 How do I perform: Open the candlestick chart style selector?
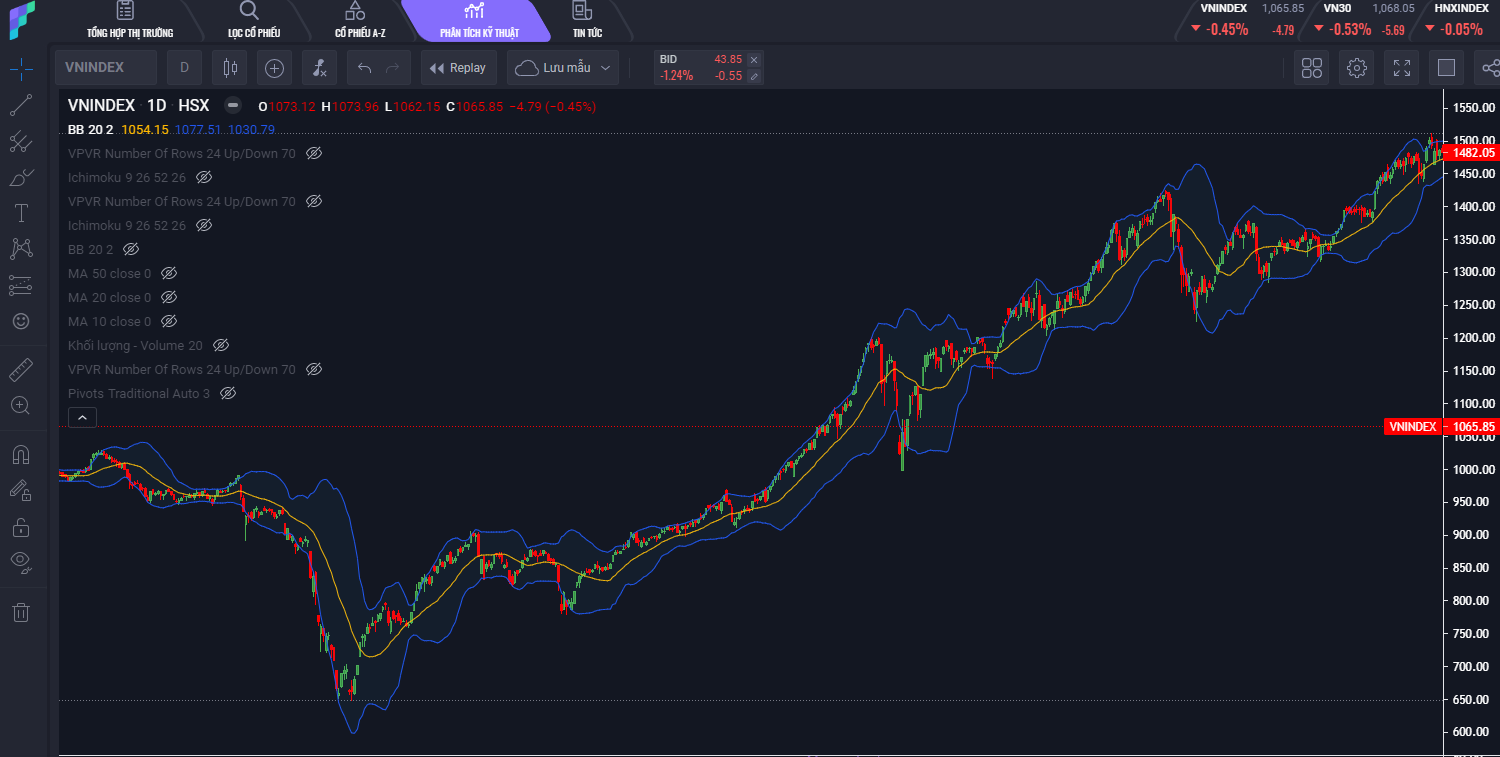(x=231, y=68)
